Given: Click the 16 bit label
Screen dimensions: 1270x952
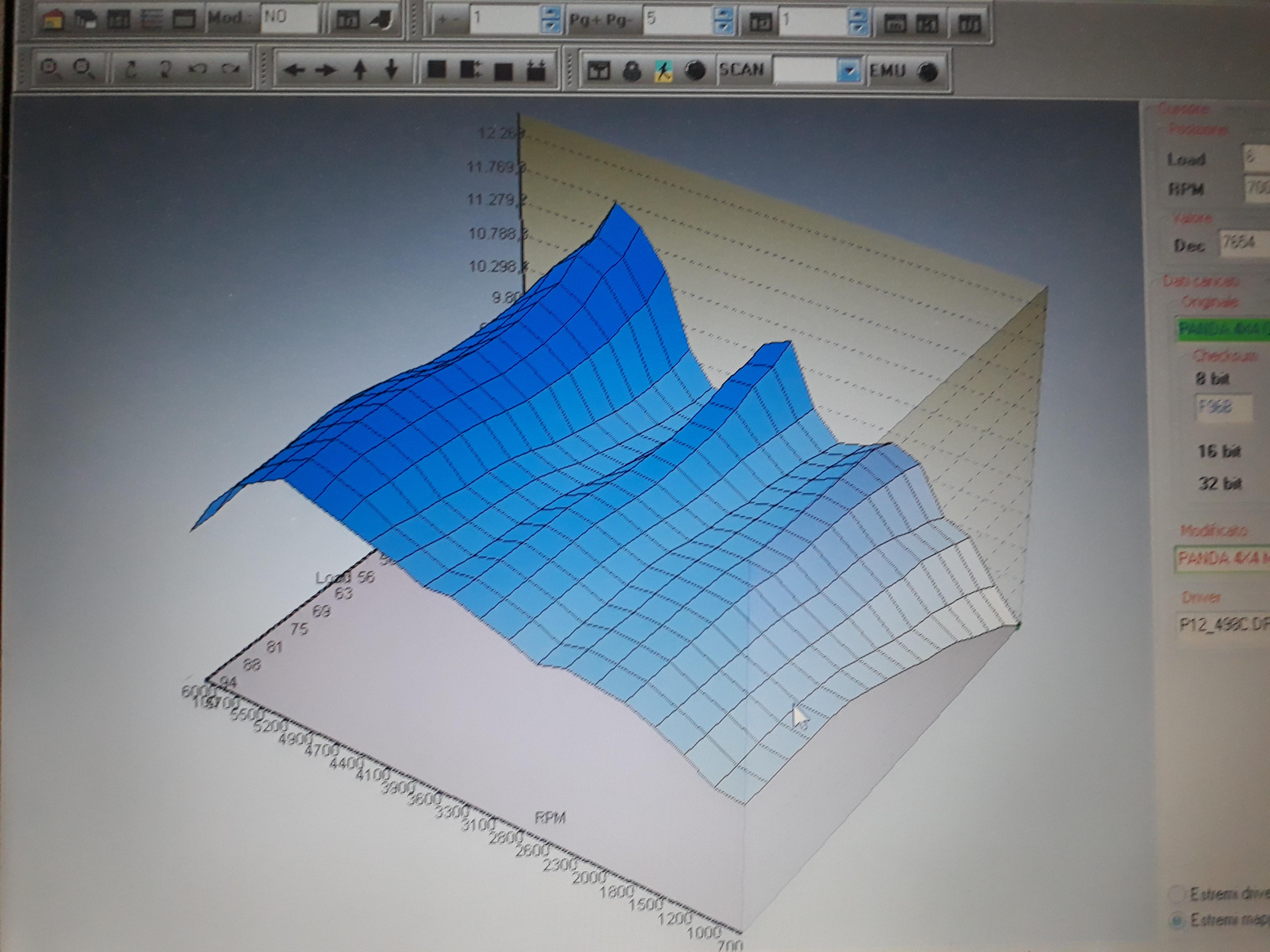Looking at the screenshot, I should click(x=1220, y=451).
